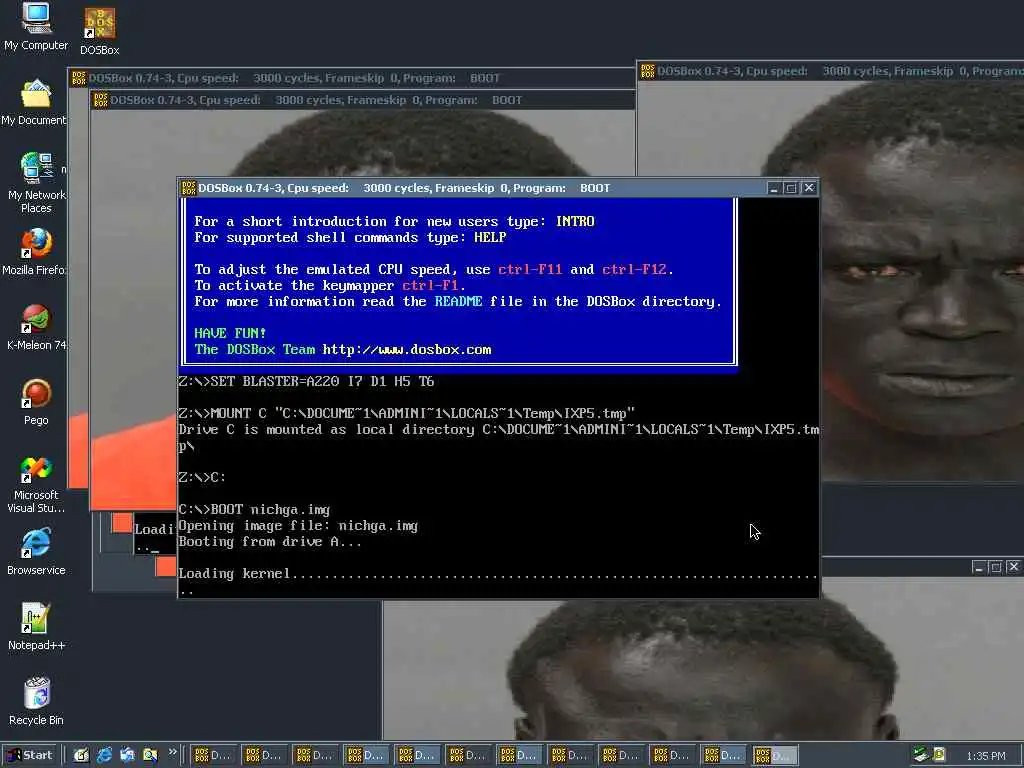This screenshot has width=1024, height=768.
Task: Click the front DOSBox window title bar text
Action: [x=404, y=188]
